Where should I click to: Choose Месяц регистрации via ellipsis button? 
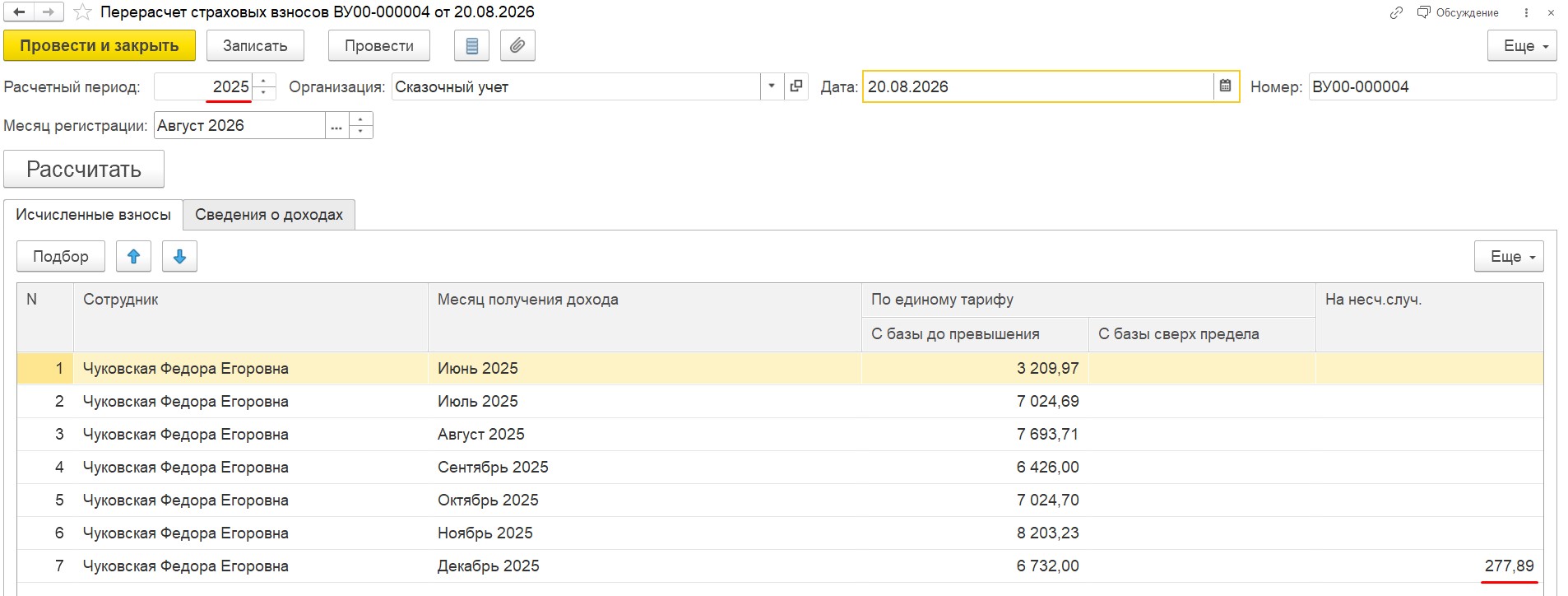336,126
